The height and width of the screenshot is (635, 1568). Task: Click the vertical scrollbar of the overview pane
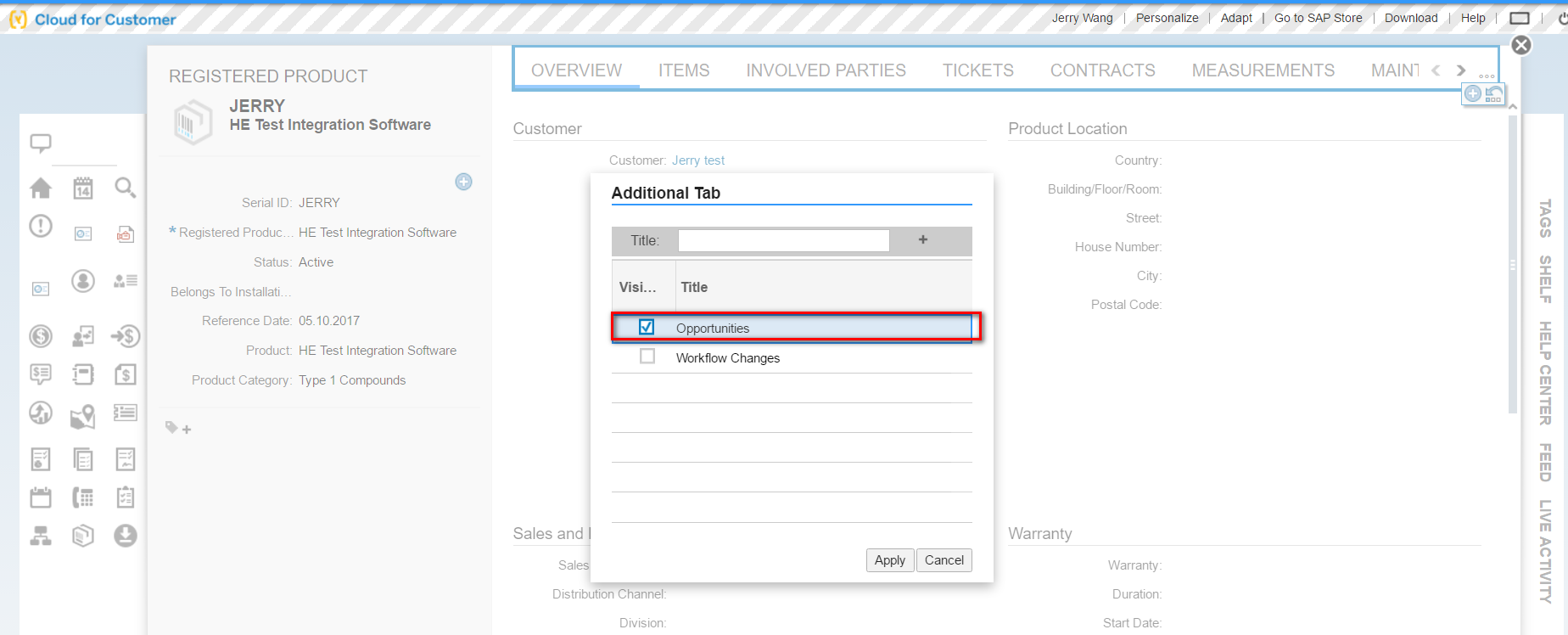click(1513, 265)
